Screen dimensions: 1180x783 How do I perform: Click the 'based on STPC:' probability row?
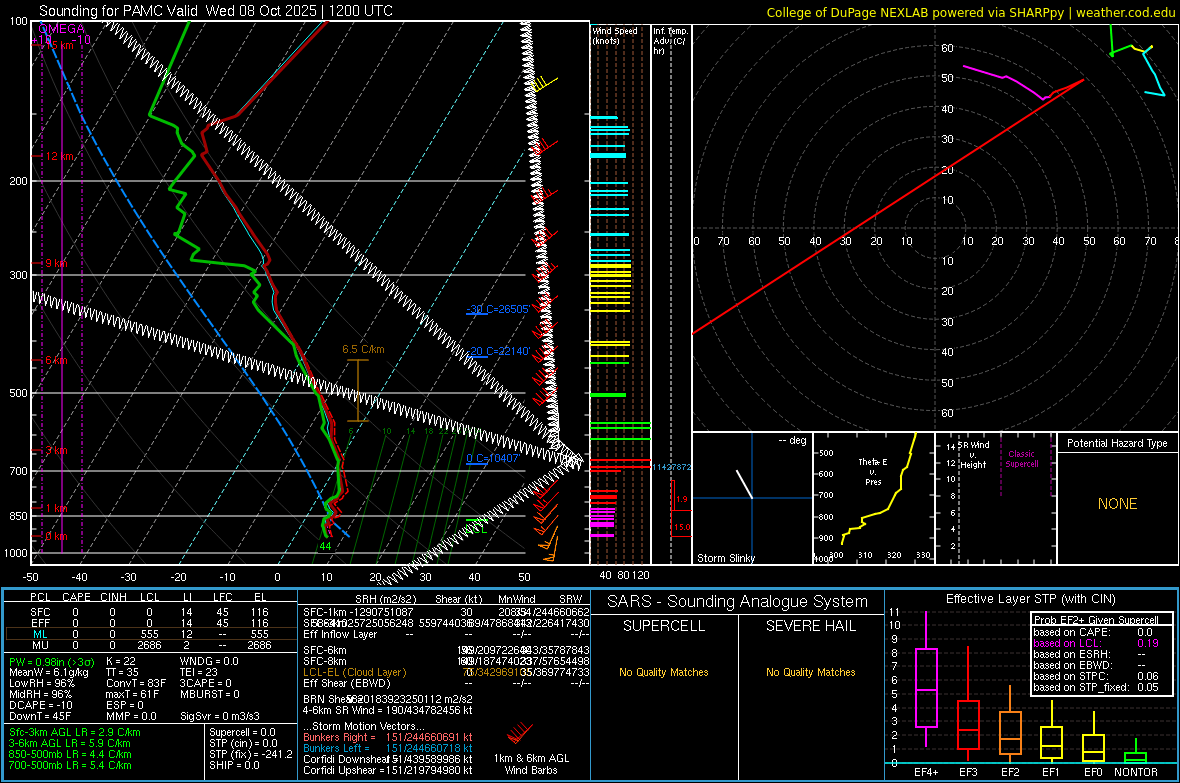click(x=1096, y=676)
